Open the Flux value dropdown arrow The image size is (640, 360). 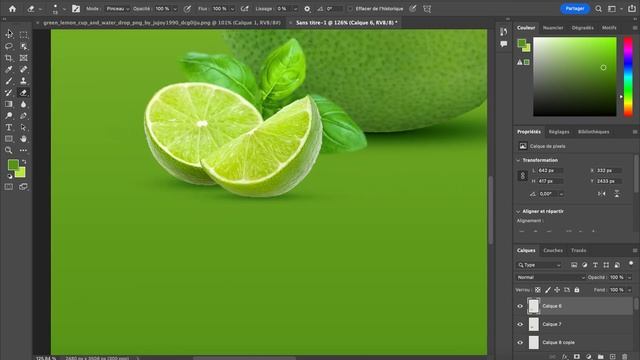click(233, 9)
